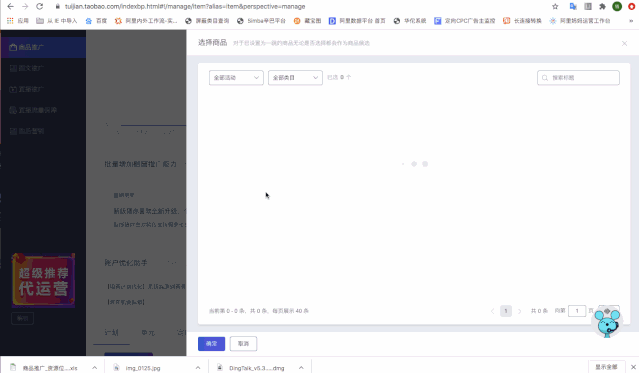Open the Simba bookmark in bookmarks bar
The width and height of the screenshot is (639, 373).
pos(261,21)
